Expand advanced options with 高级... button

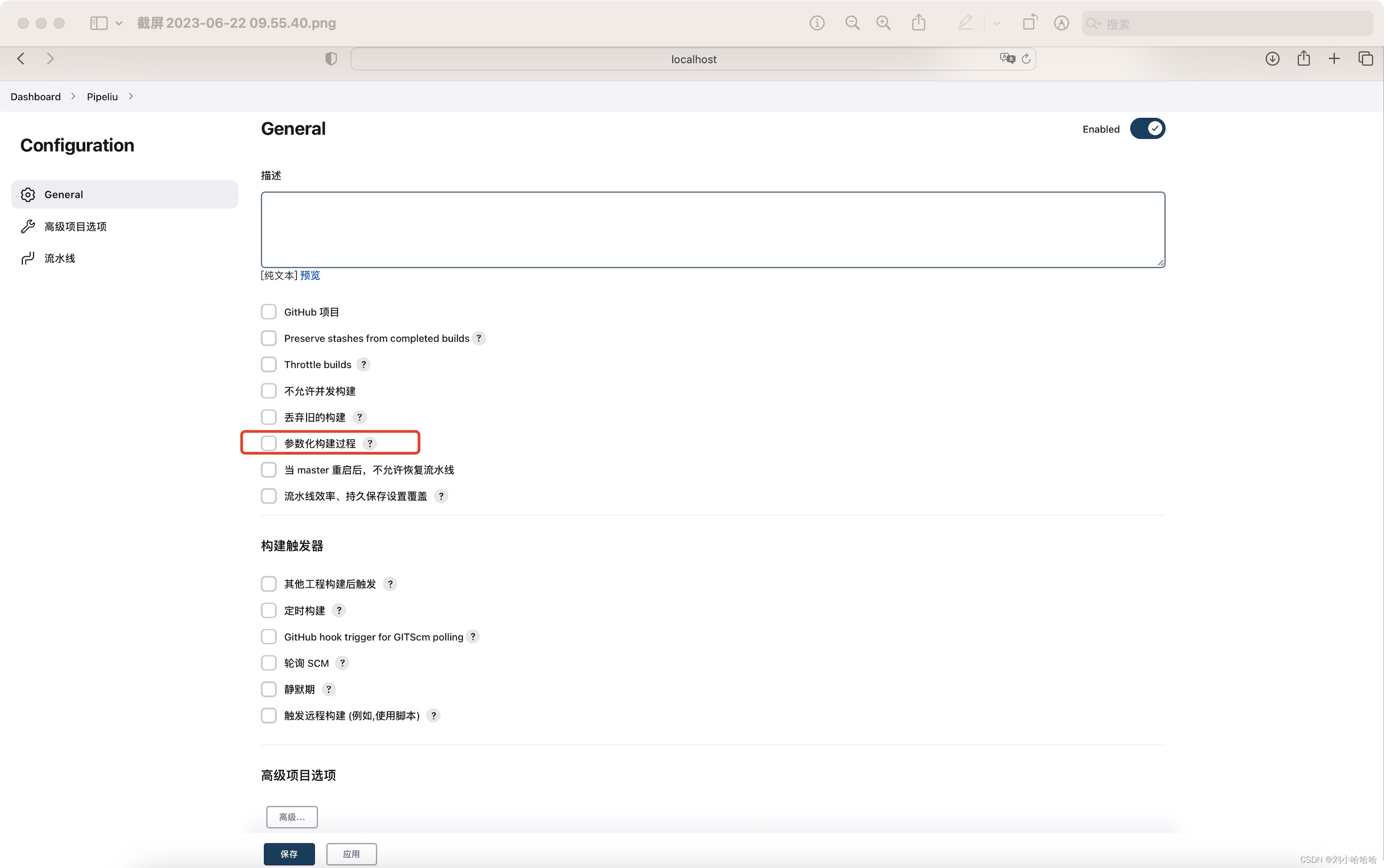pos(292,817)
